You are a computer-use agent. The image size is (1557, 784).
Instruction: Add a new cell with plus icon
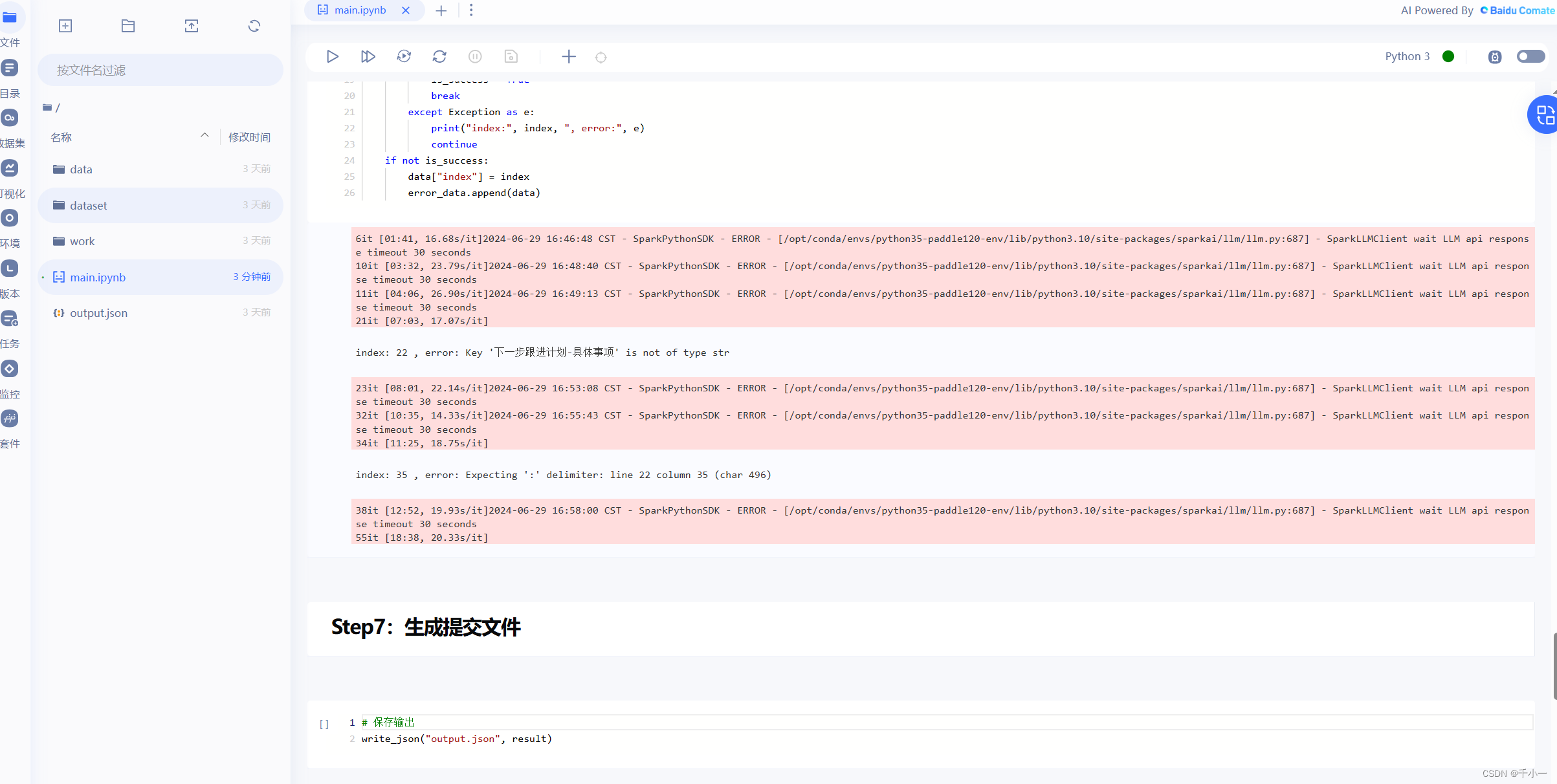pyautogui.click(x=569, y=57)
